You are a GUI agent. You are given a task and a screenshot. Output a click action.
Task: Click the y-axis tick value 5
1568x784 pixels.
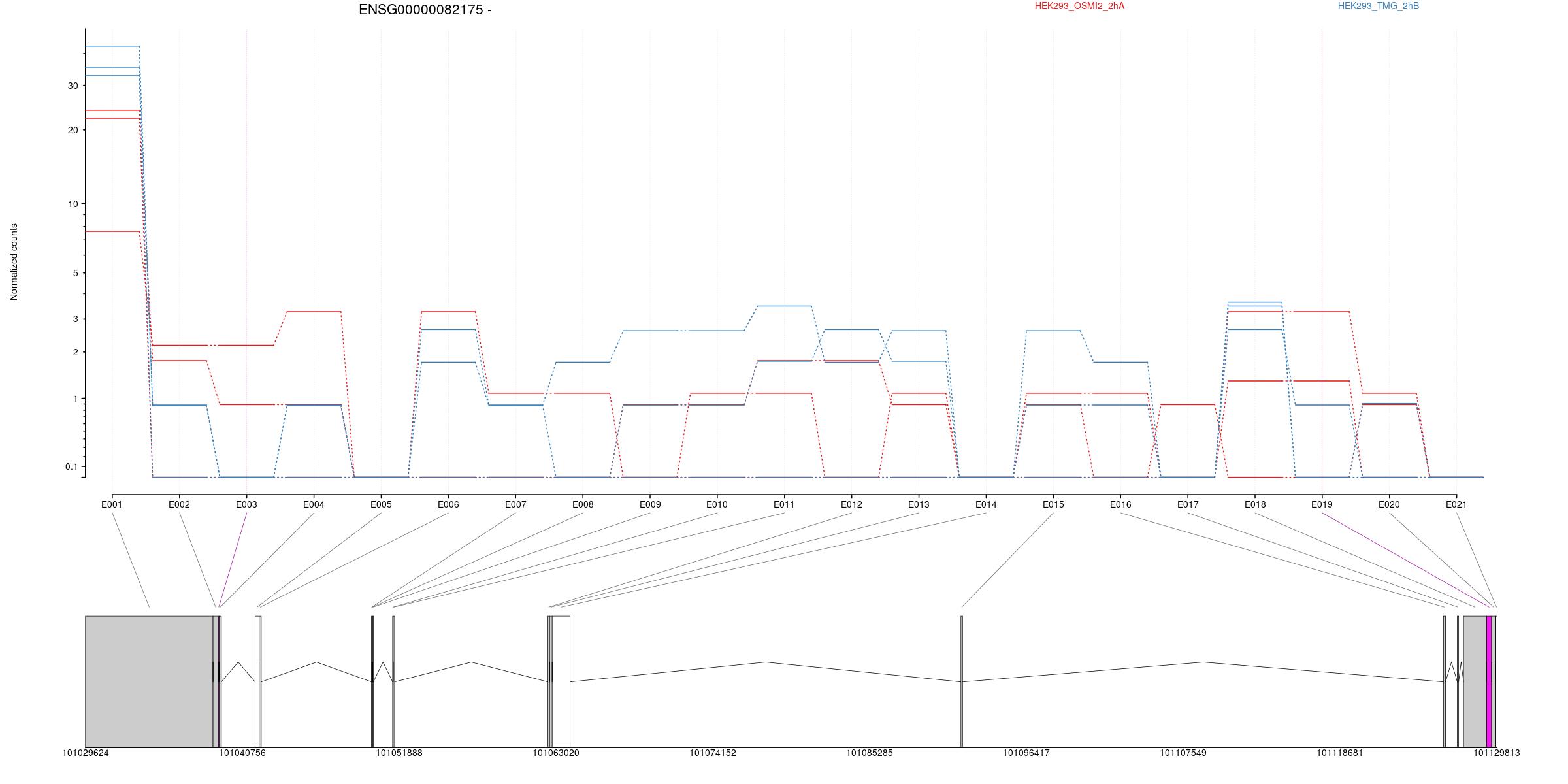75,273
